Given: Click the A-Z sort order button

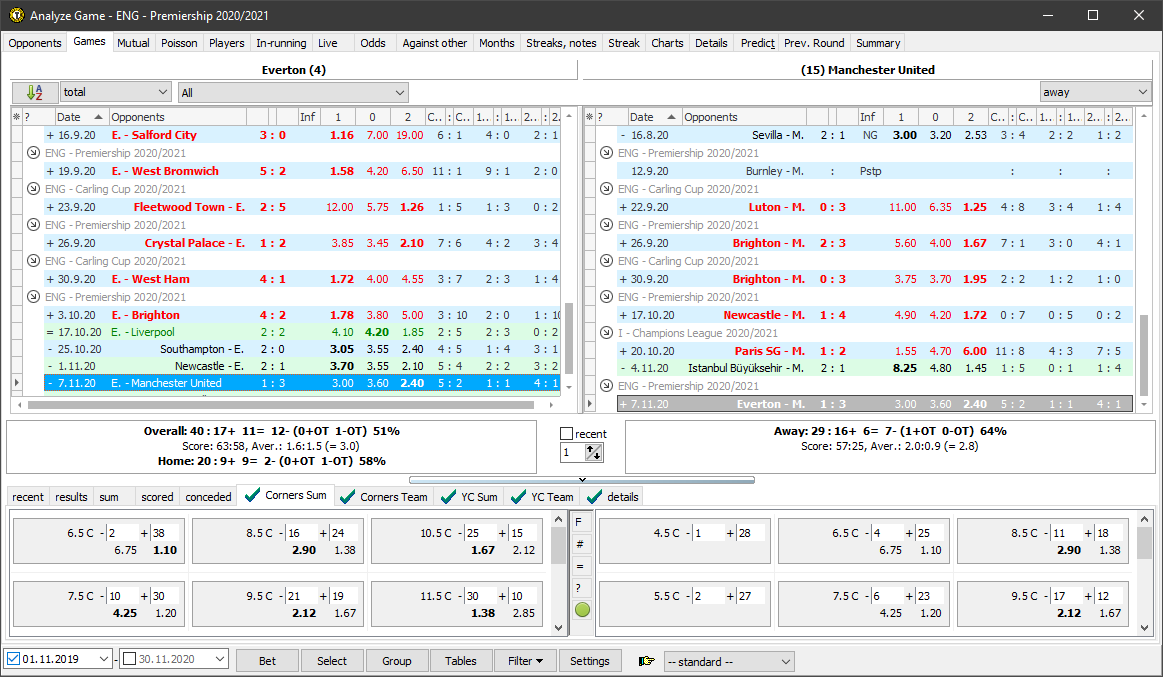Looking at the screenshot, I should pos(35,92).
